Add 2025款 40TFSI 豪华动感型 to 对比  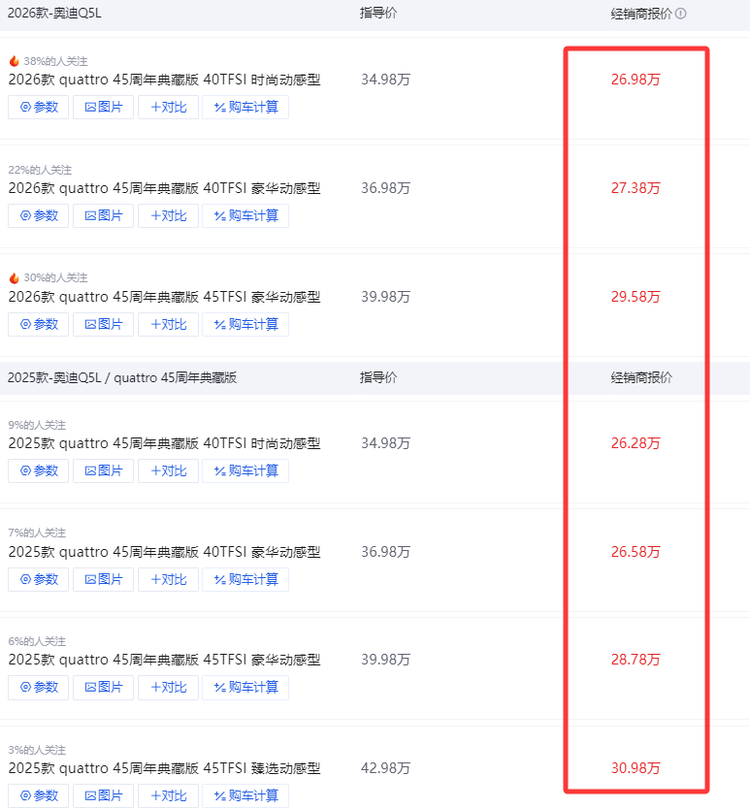168,579
